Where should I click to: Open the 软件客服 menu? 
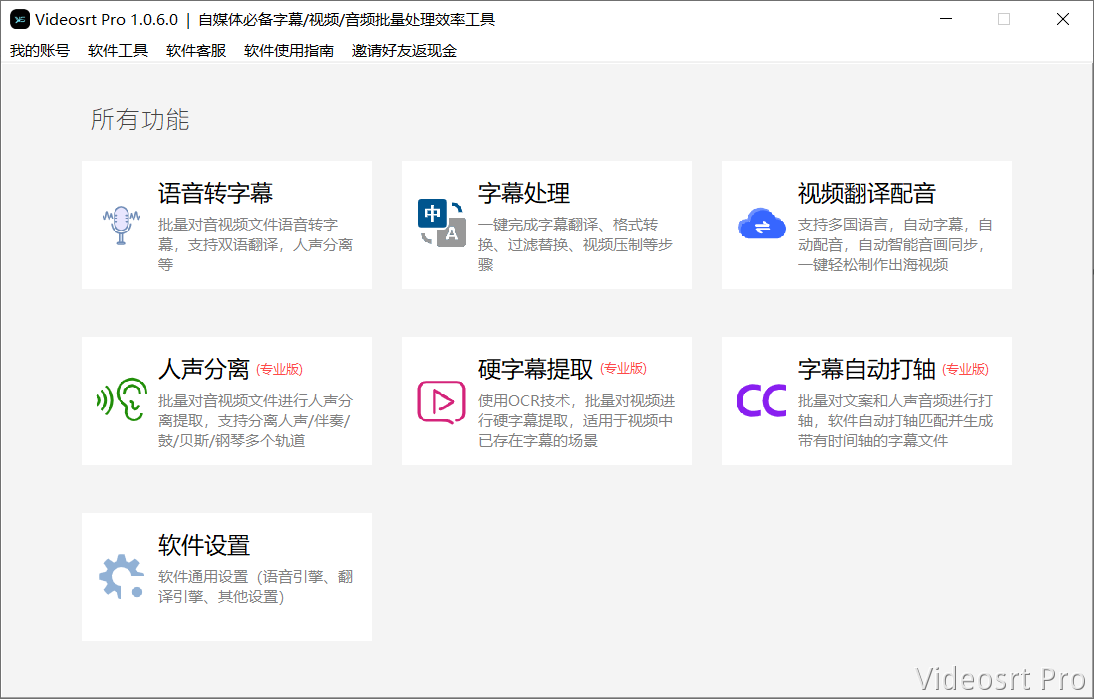click(x=195, y=50)
